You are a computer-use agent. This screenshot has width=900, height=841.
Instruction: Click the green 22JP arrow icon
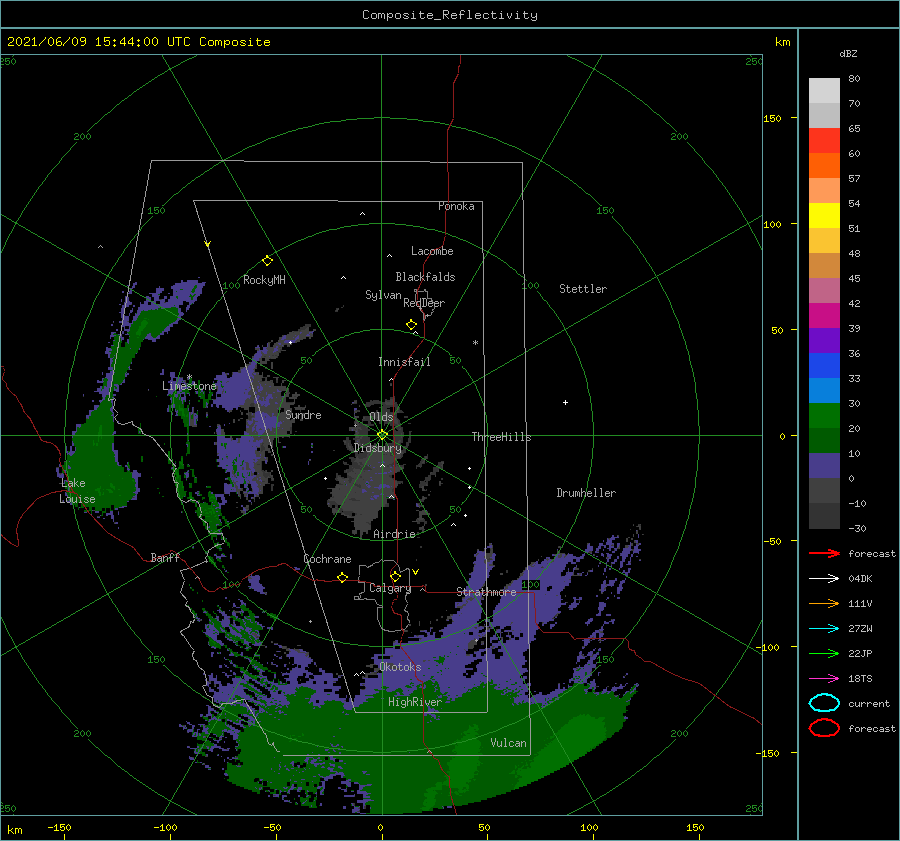pyautogui.click(x=824, y=653)
